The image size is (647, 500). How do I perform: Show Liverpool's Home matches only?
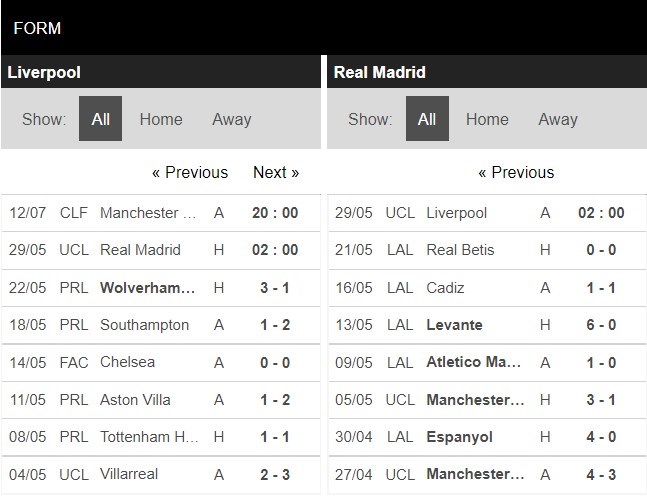tap(161, 119)
